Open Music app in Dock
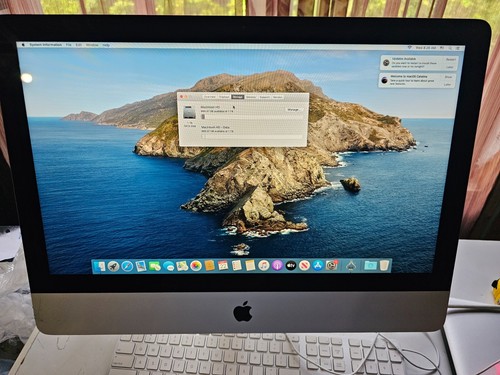This screenshot has width=500, height=375. coord(264,266)
